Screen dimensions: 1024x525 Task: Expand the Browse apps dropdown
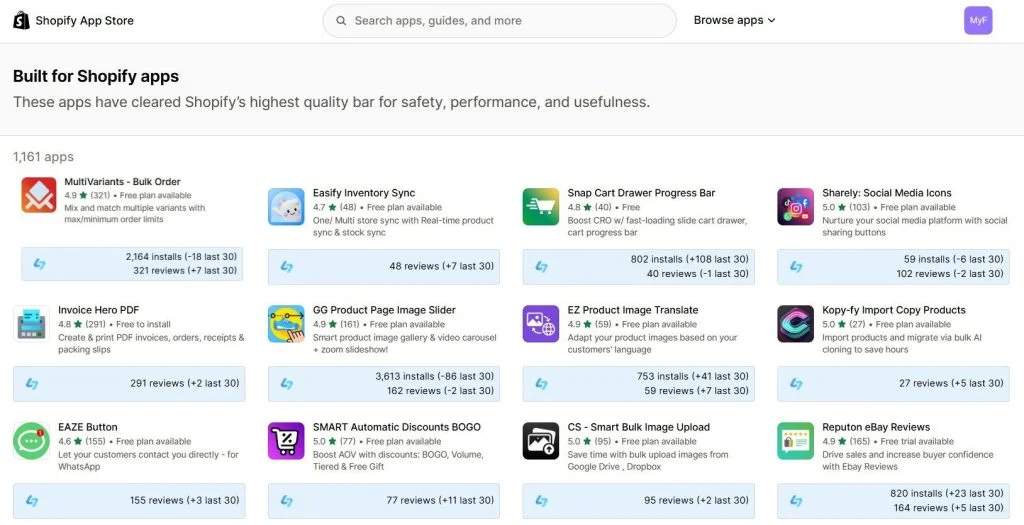tap(734, 20)
